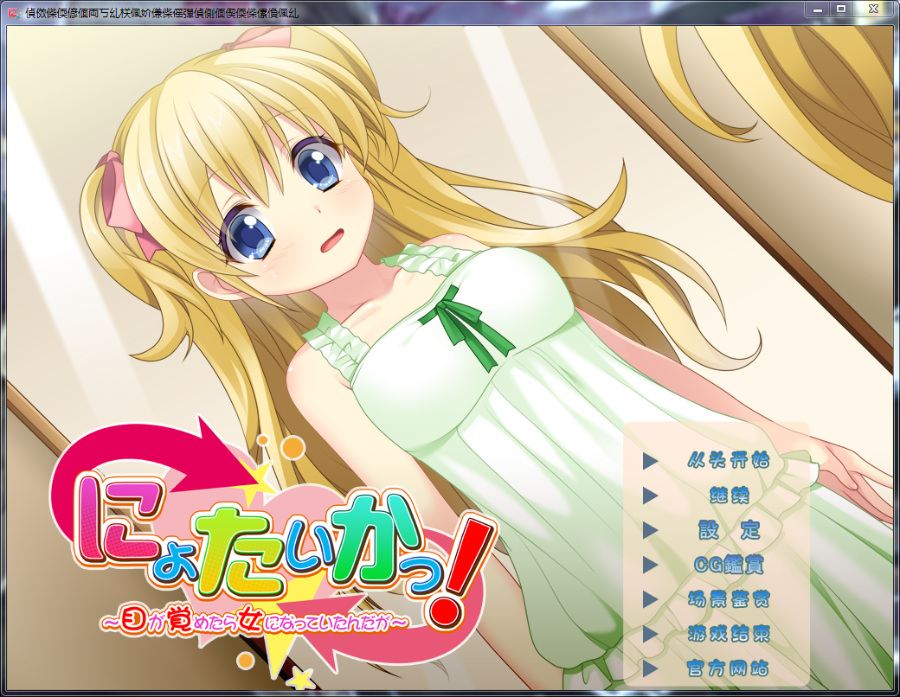
Task: Click the game icon in title bar
Action: coord(15,12)
